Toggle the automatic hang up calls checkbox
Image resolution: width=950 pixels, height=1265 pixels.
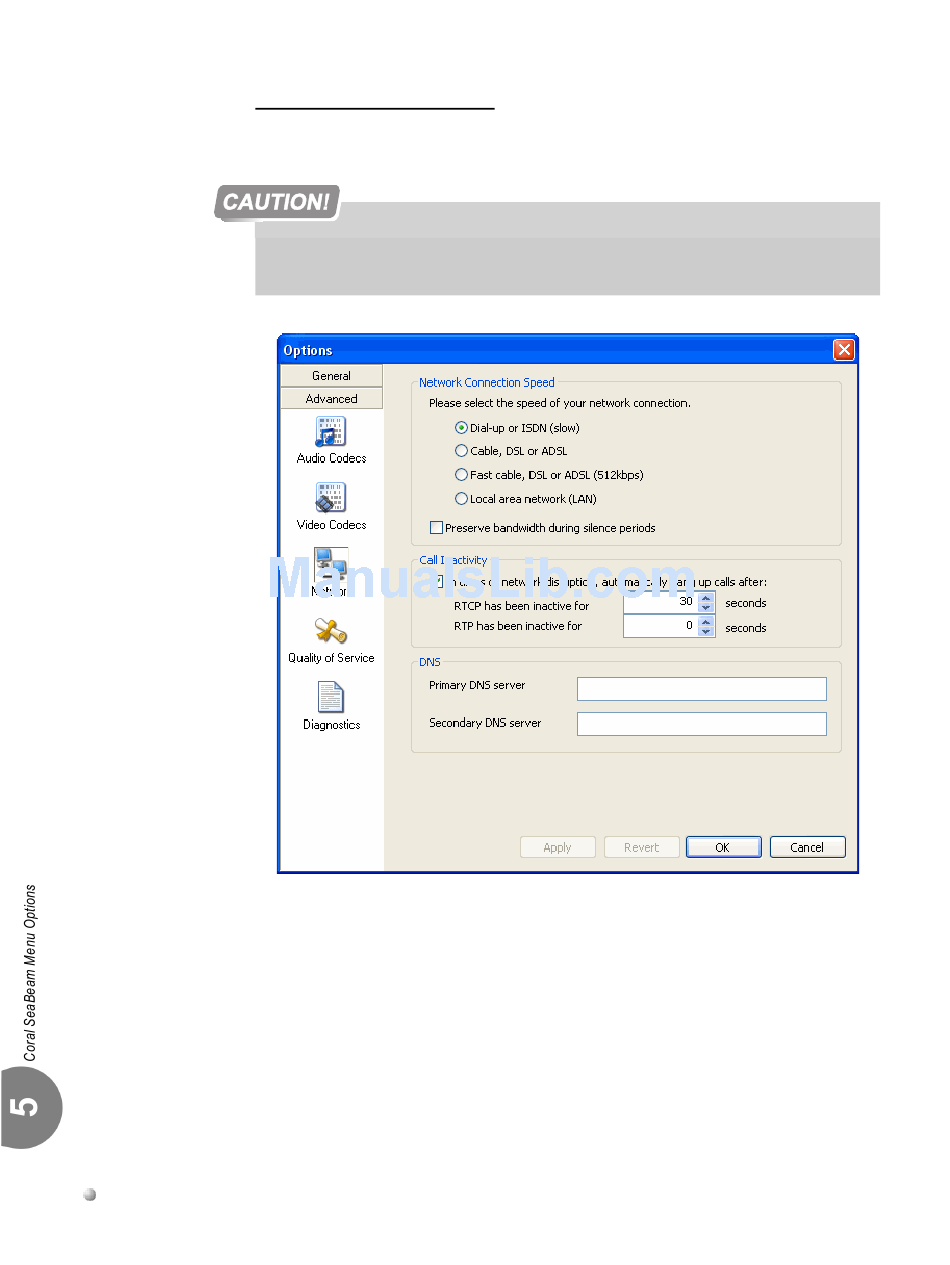click(x=436, y=581)
